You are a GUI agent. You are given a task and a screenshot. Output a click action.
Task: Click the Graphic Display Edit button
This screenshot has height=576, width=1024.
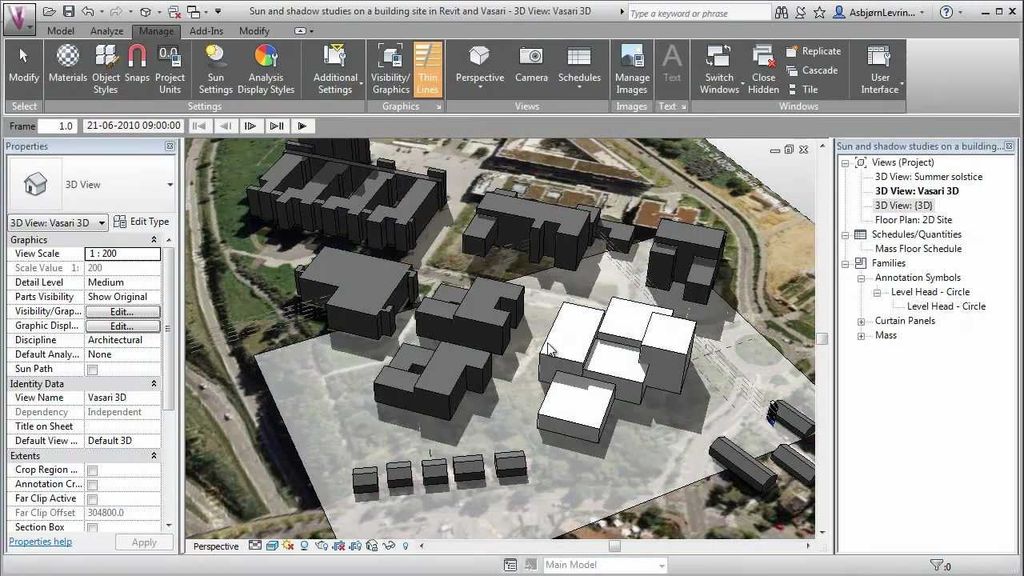tap(122, 326)
